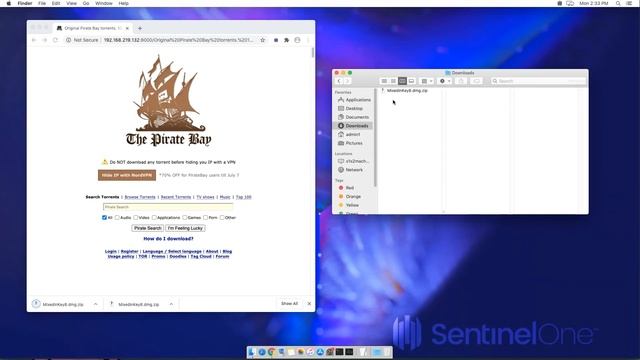
Task: Select the Red tag in Finder
Action: pos(347,188)
